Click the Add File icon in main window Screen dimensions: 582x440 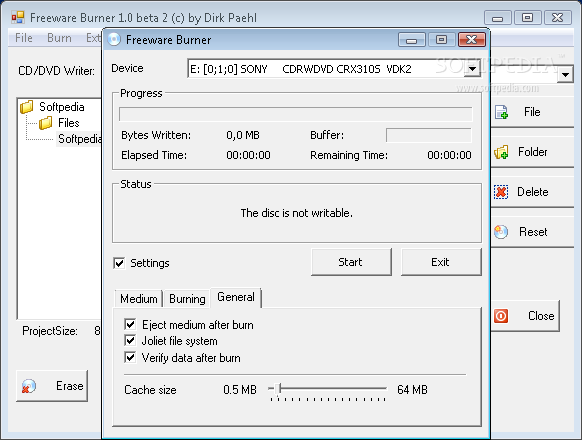point(501,112)
